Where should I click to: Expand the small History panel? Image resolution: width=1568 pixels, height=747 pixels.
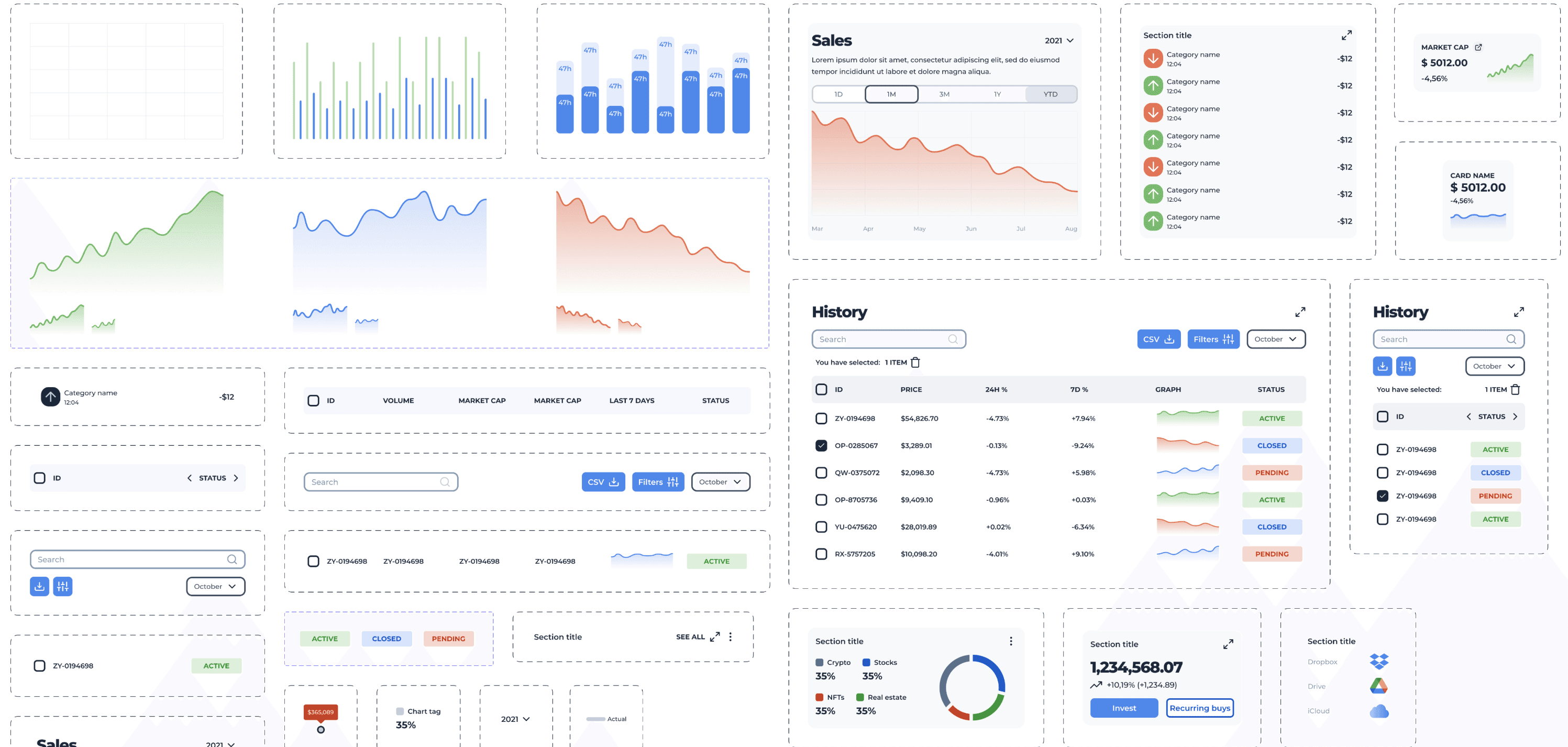coord(1519,312)
